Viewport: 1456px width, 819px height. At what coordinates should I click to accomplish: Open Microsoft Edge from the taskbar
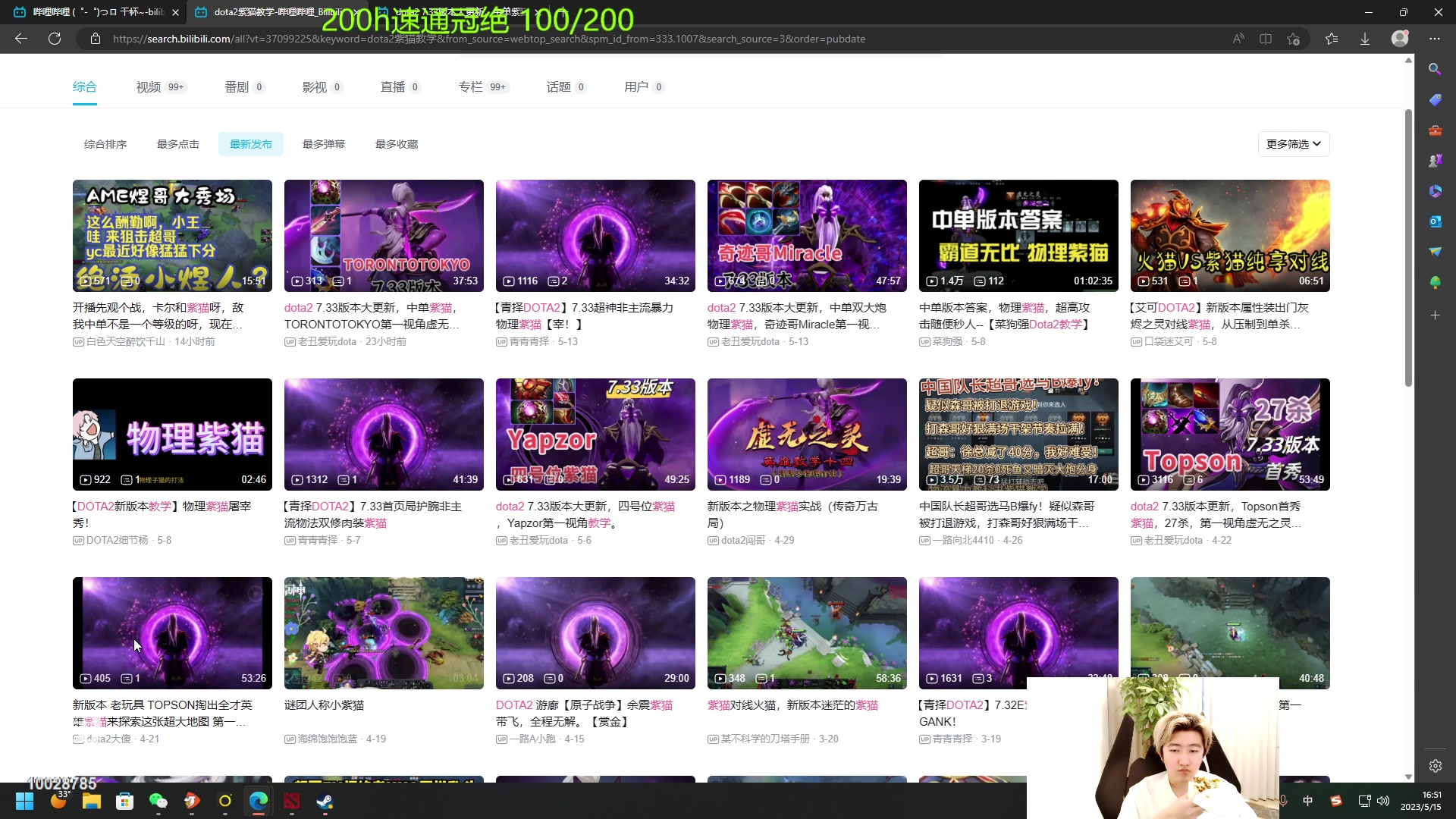pyautogui.click(x=259, y=801)
